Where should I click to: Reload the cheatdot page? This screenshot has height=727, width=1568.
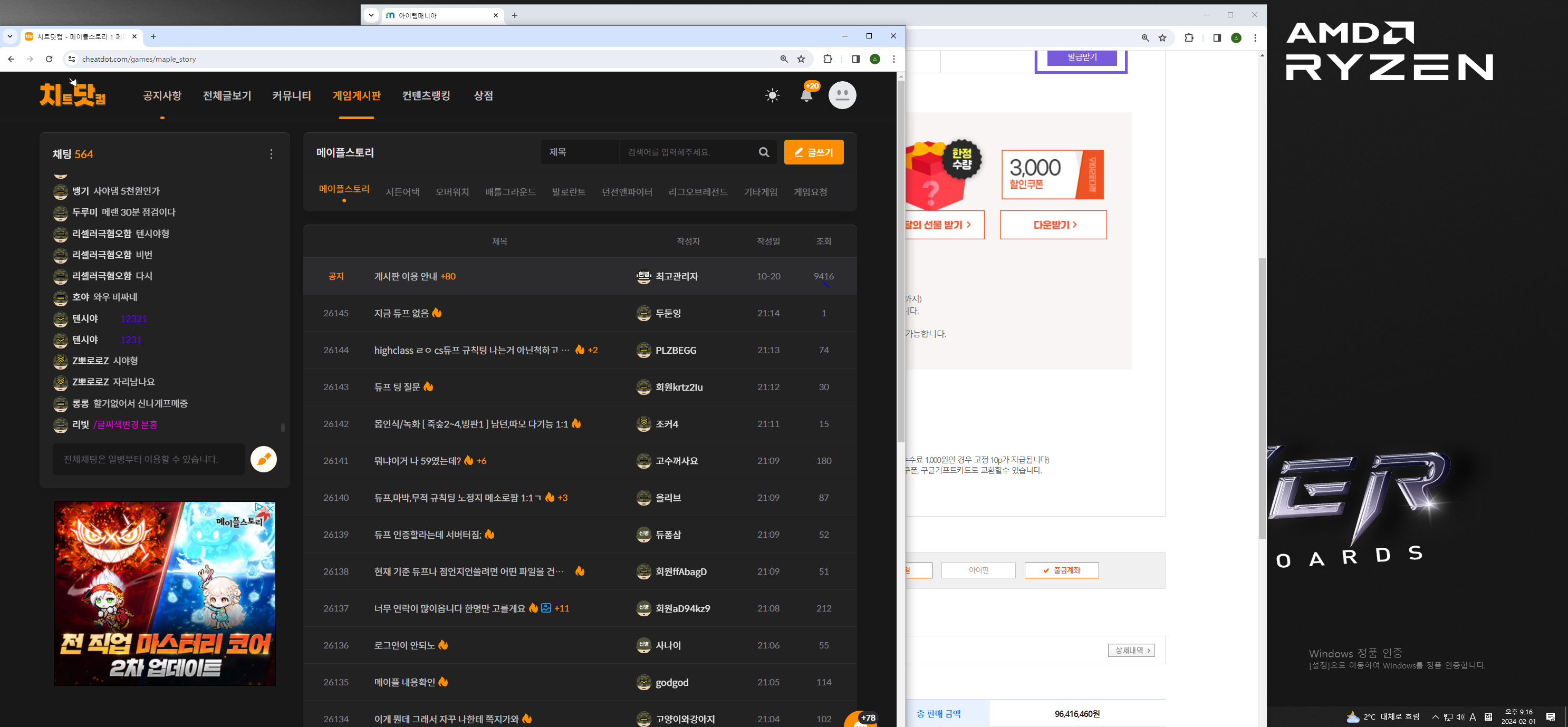click(x=49, y=59)
